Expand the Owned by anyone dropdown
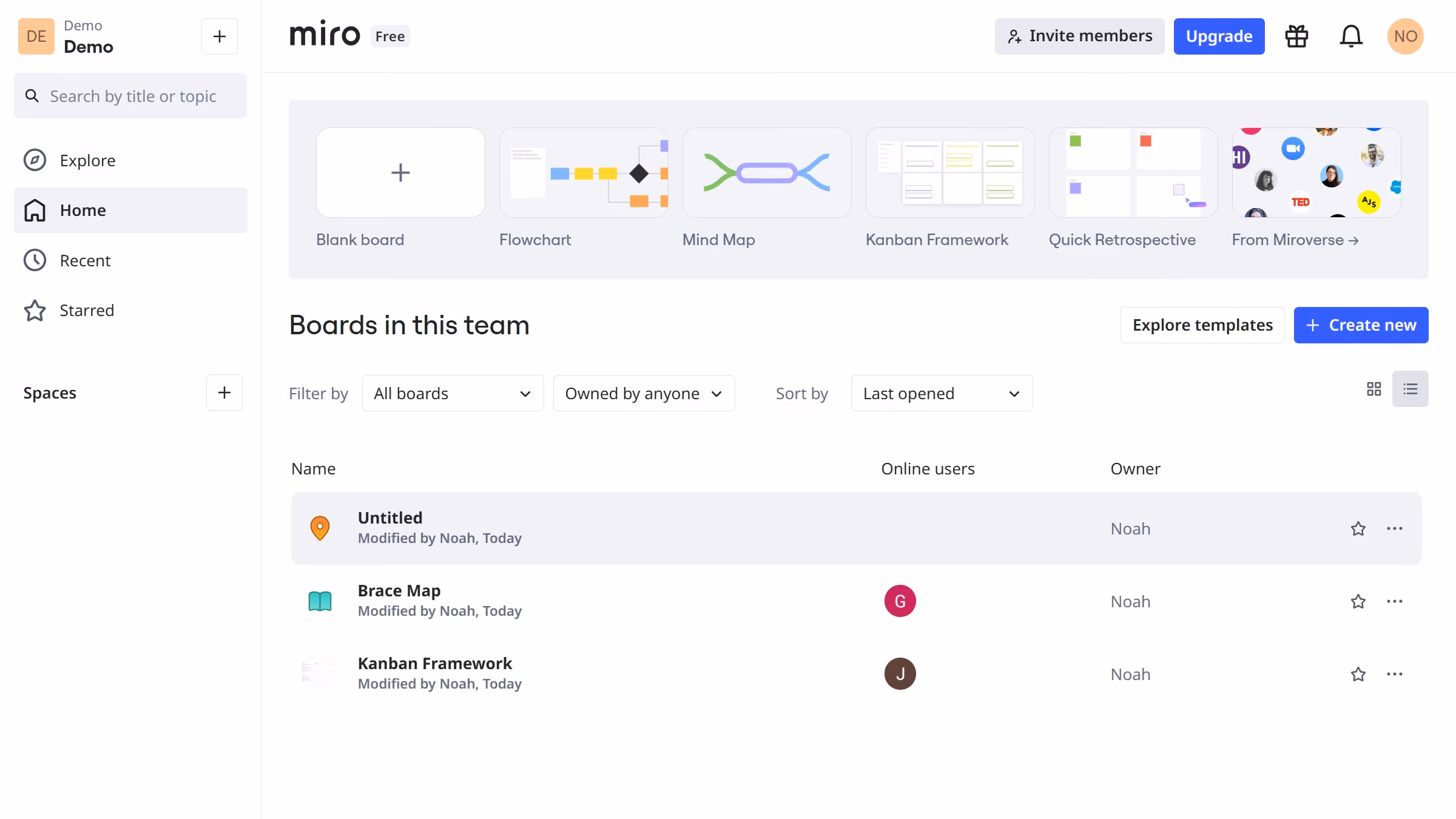1456x819 pixels. [x=644, y=393]
